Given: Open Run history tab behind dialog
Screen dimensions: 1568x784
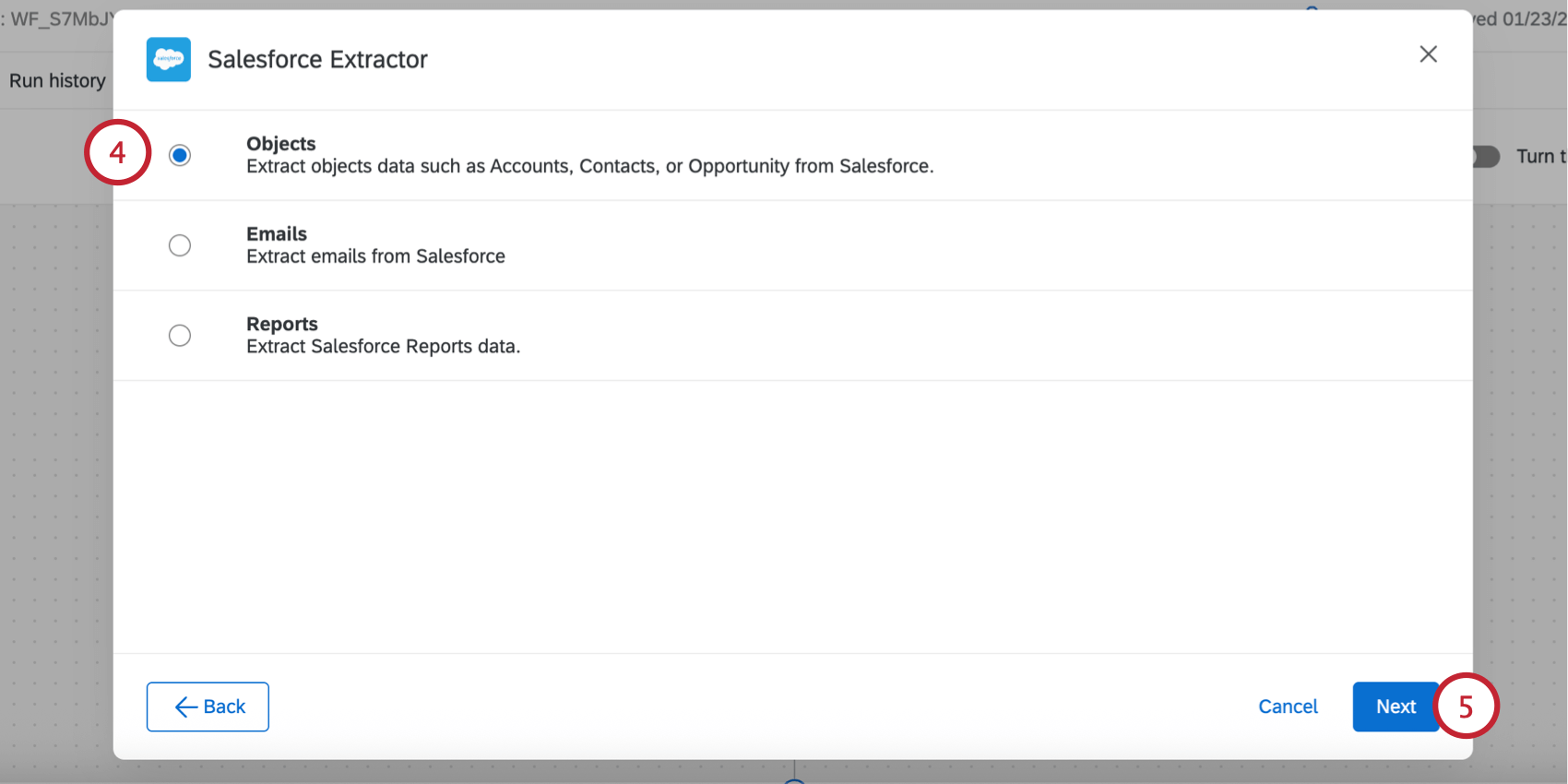Looking at the screenshot, I should [x=57, y=81].
